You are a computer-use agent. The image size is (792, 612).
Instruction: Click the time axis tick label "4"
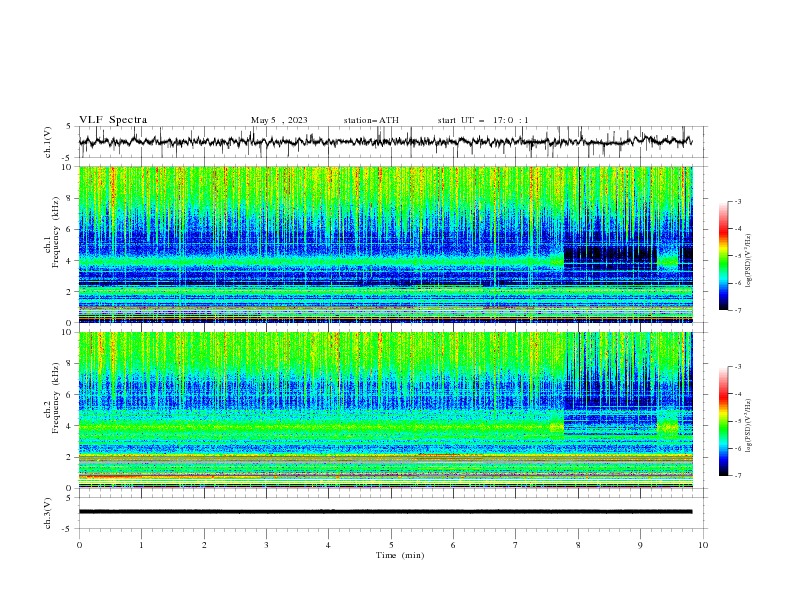(328, 545)
